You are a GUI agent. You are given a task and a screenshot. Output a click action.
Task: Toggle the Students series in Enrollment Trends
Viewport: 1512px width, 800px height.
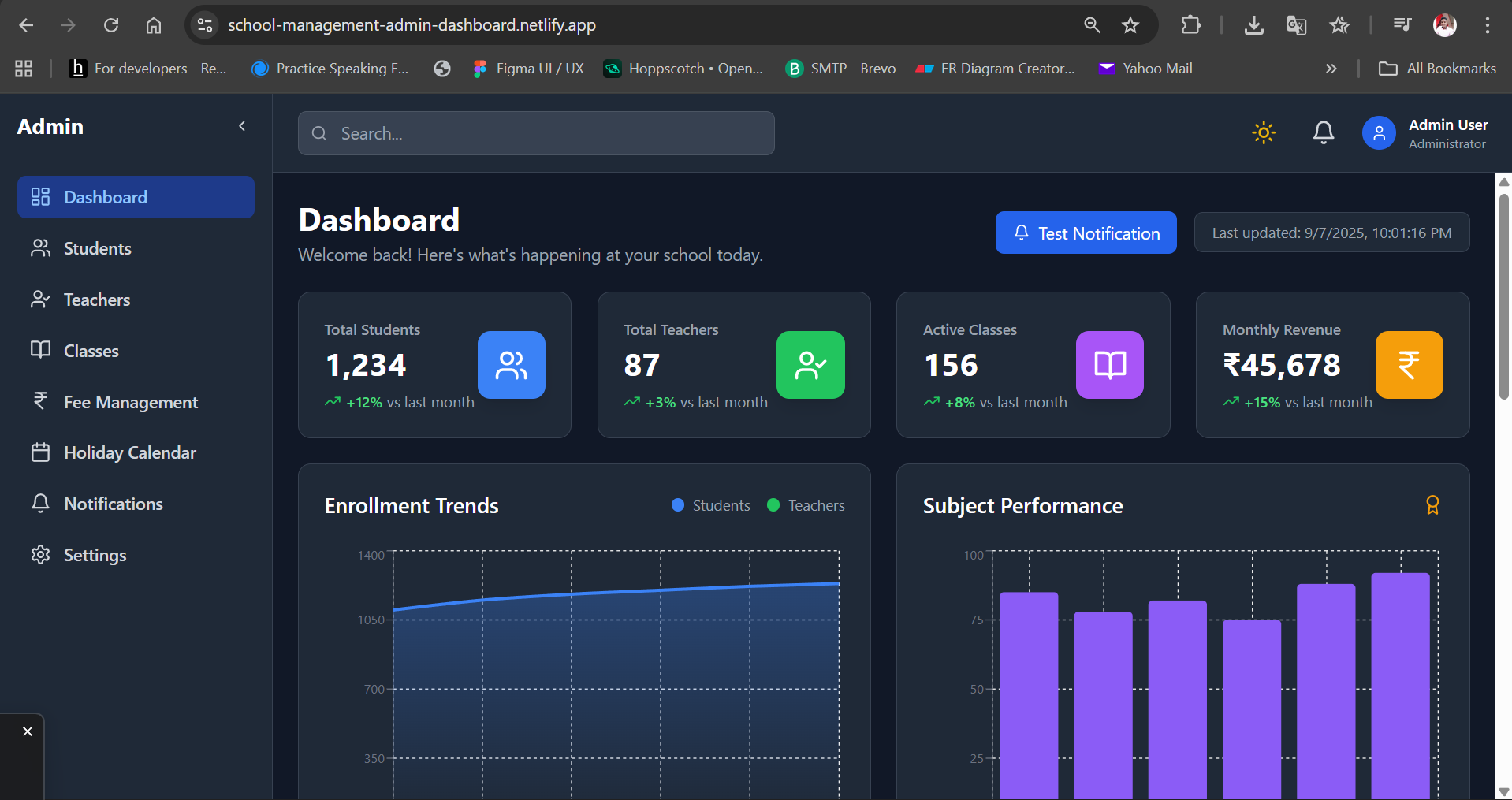pos(709,505)
